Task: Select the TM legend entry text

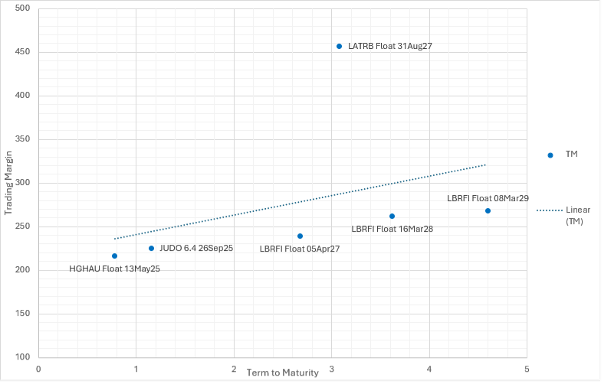Action: coord(572,154)
